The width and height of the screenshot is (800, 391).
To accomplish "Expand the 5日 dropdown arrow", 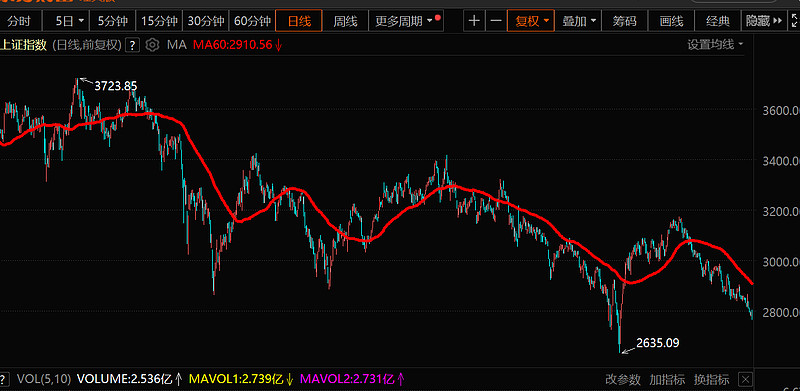I will tap(81, 21).
